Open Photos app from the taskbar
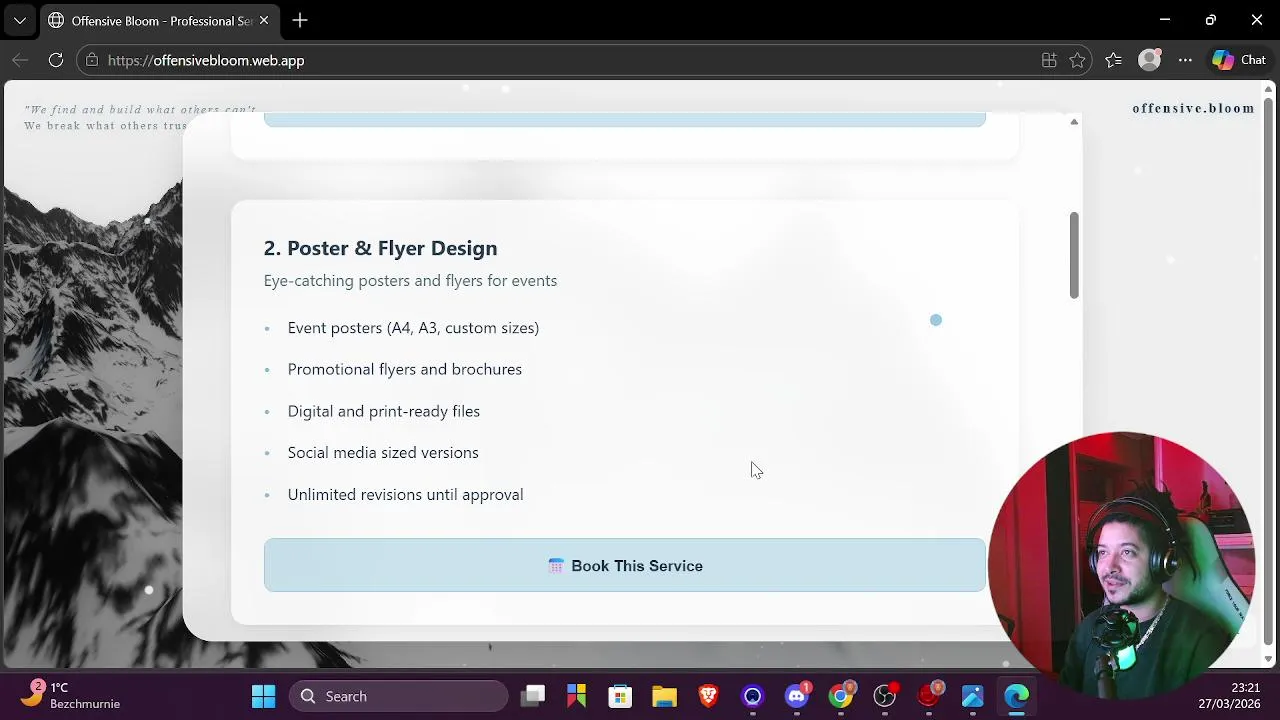 (973, 696)
